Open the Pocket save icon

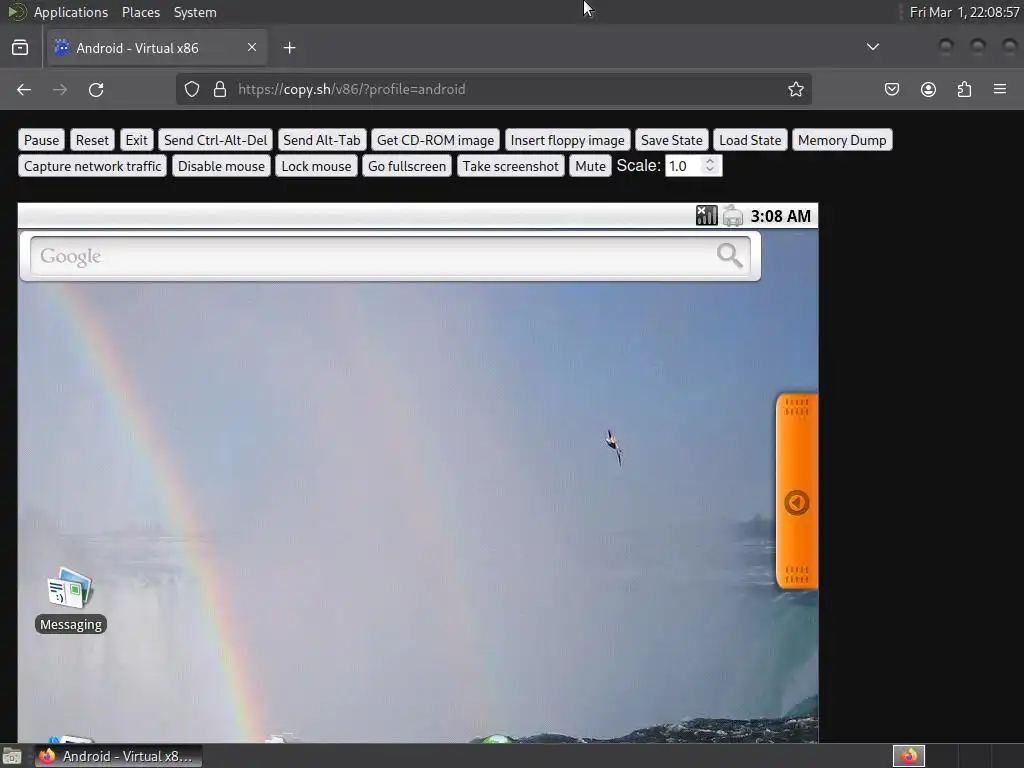891,89
